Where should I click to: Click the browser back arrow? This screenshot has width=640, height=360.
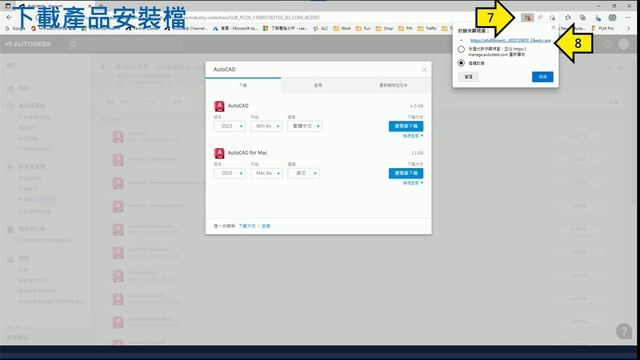click(x=9, y=18)
